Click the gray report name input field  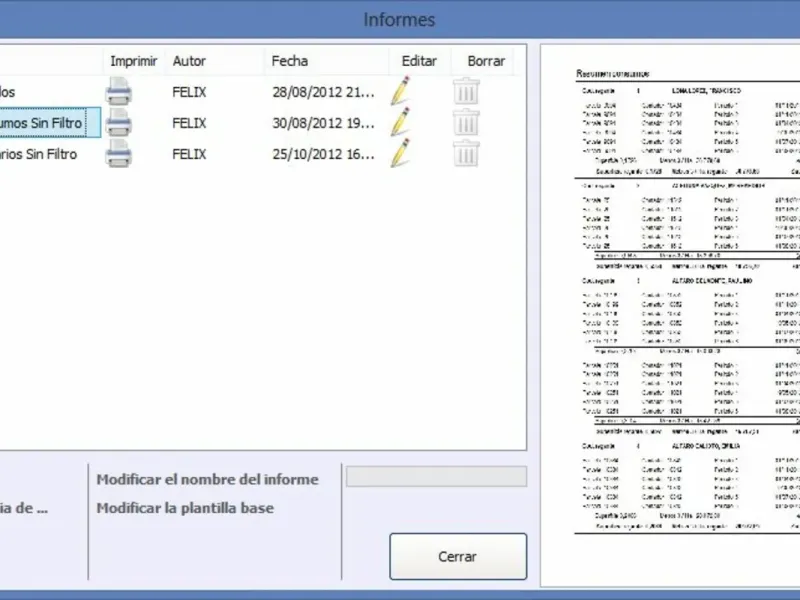(x=437, y=477)
